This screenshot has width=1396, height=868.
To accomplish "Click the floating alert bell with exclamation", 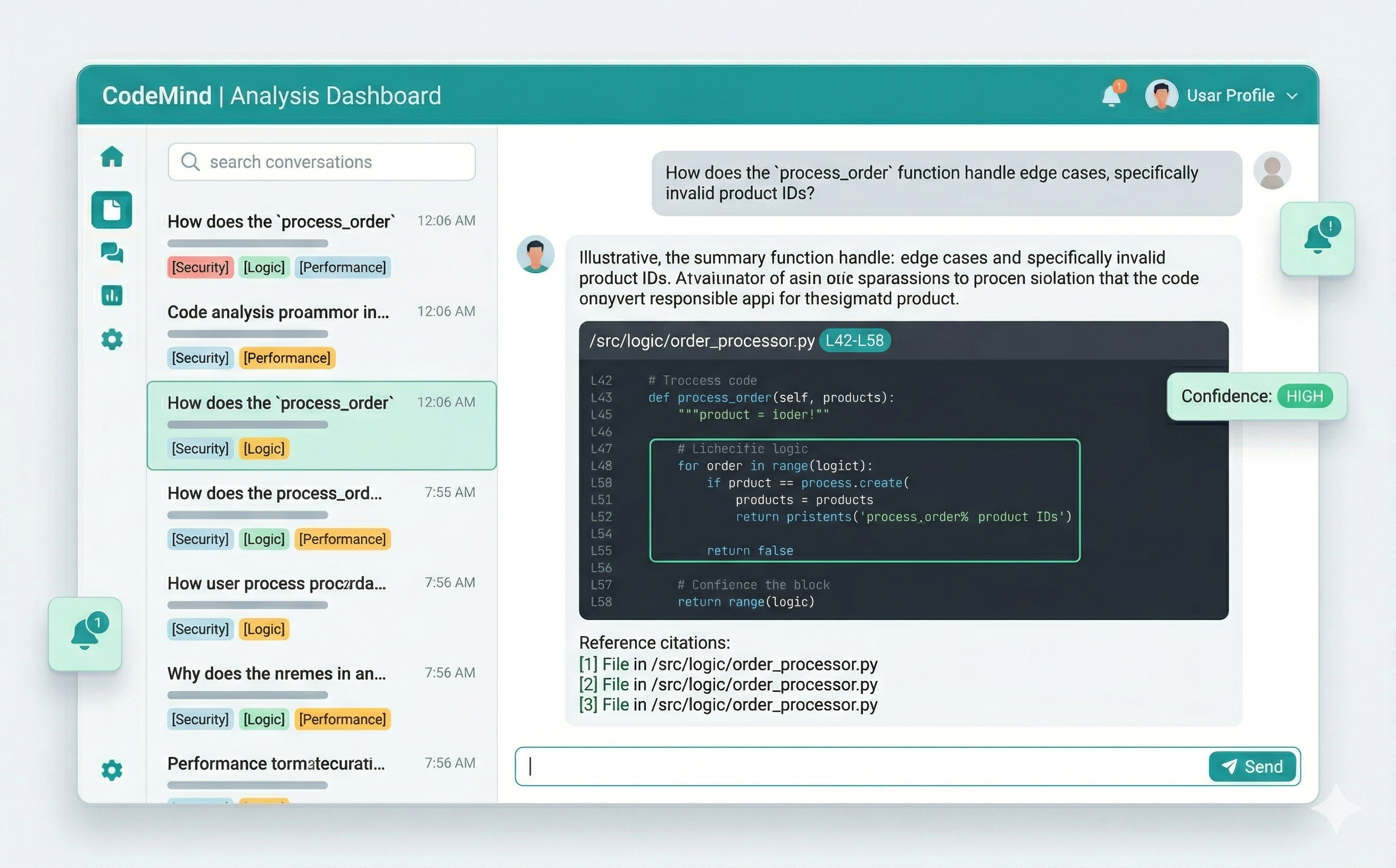I will pyautogui.click(x=1317, y=238).
